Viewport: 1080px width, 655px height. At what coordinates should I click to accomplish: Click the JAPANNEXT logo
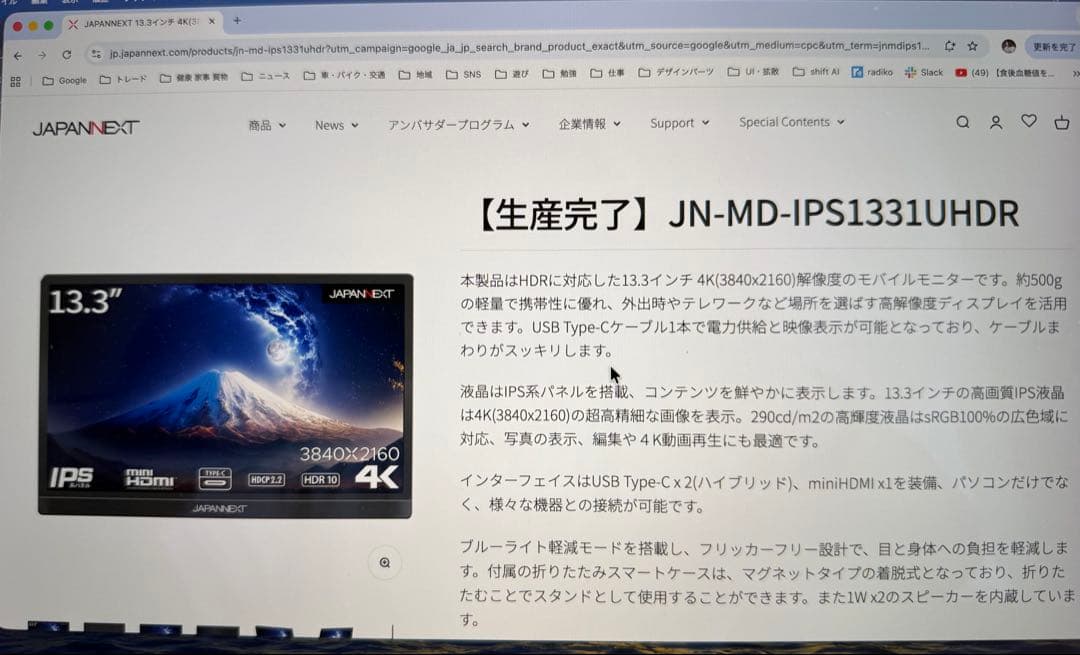tap(85, 126)
